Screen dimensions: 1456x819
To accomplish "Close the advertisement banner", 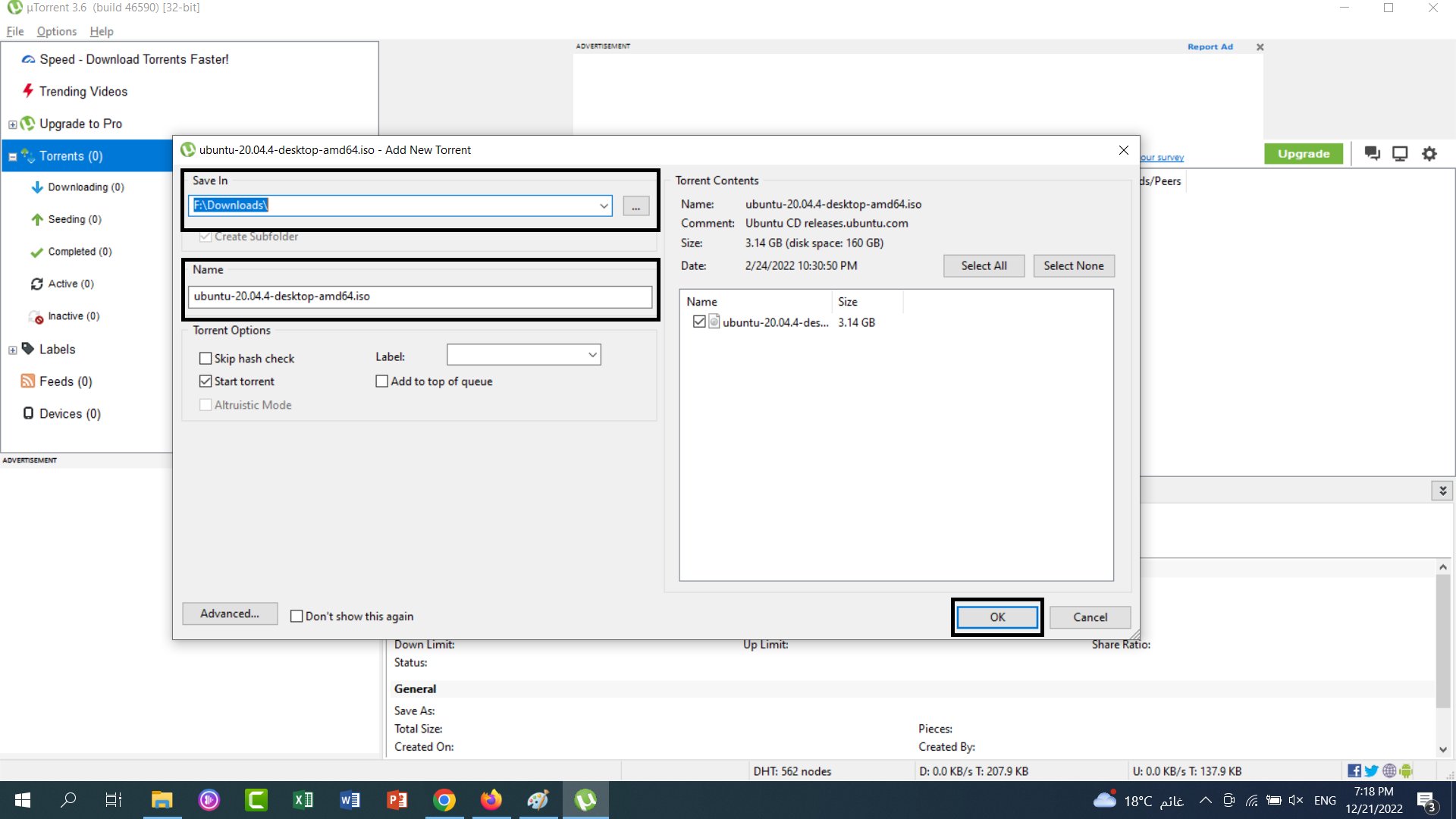I will pyautogui.click(x=1260, y=47).
